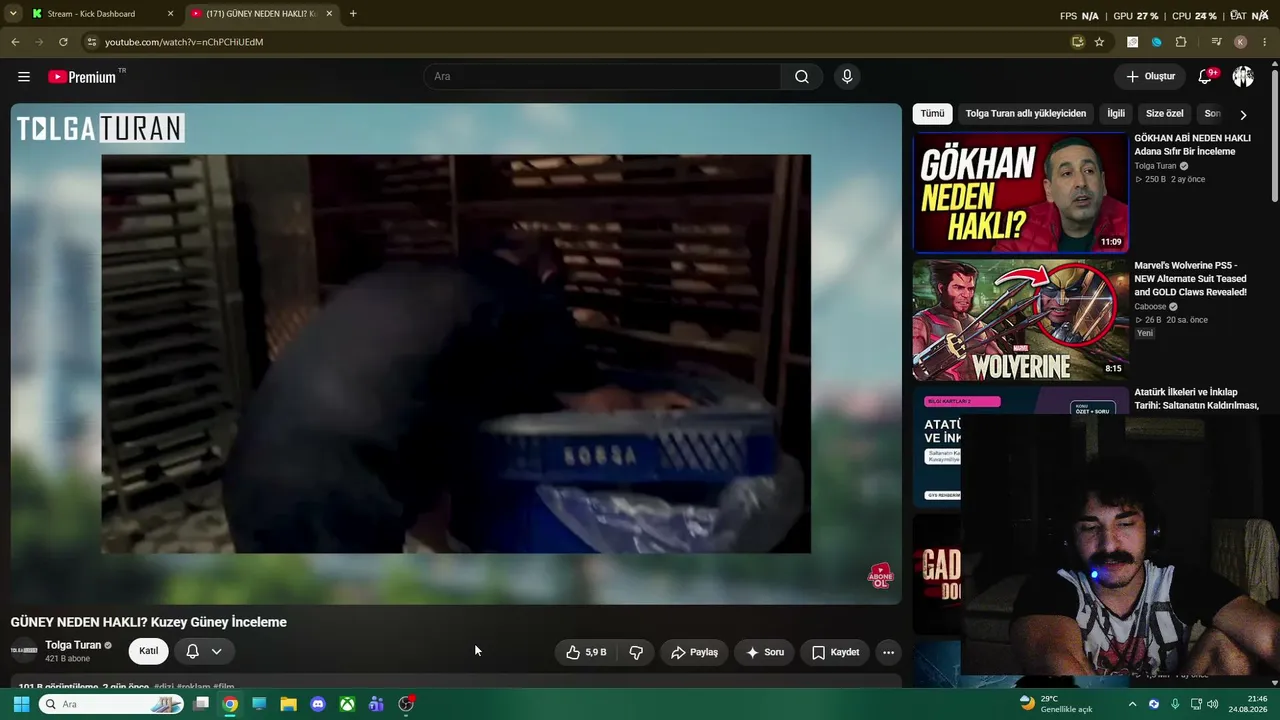Go back to the previous page

tap(15, 42)
